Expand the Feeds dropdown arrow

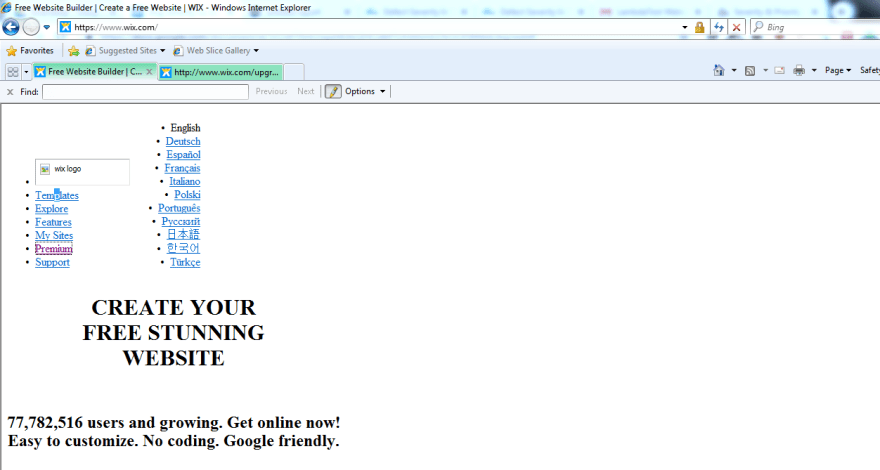(765, 71)
